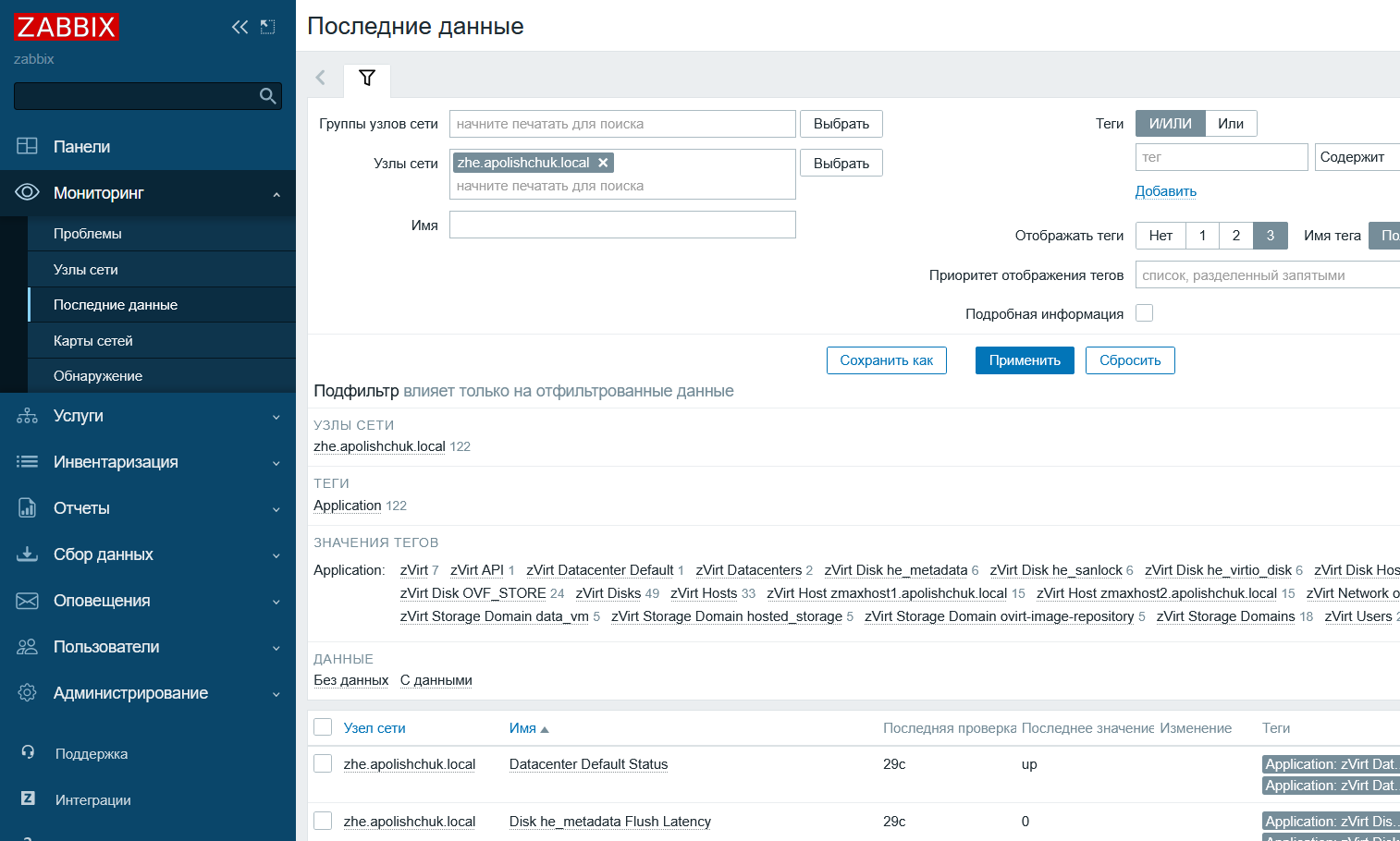Click the Оповещения envelope icon
Screen dimensions: 1400x841
click(x=27, y=601)
